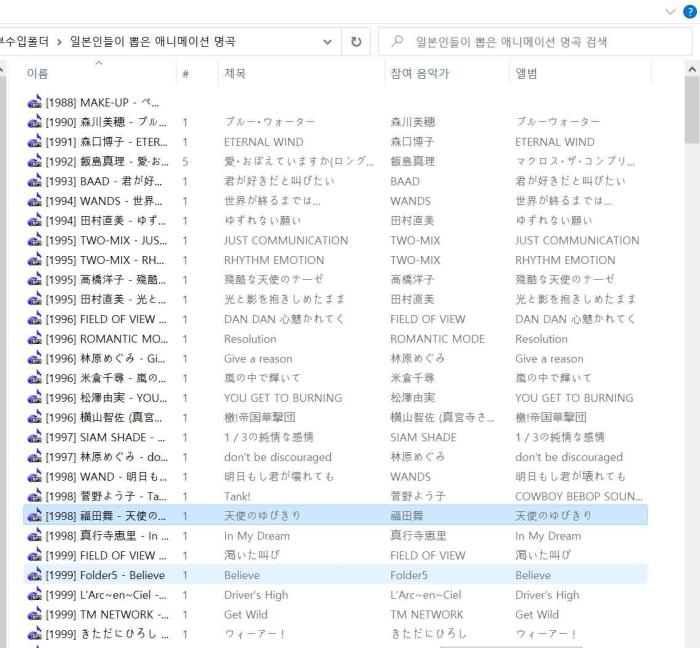Screen dimensions: 700x648
Task: Click file name [1999] TM NETWORK
Action: 107,615
